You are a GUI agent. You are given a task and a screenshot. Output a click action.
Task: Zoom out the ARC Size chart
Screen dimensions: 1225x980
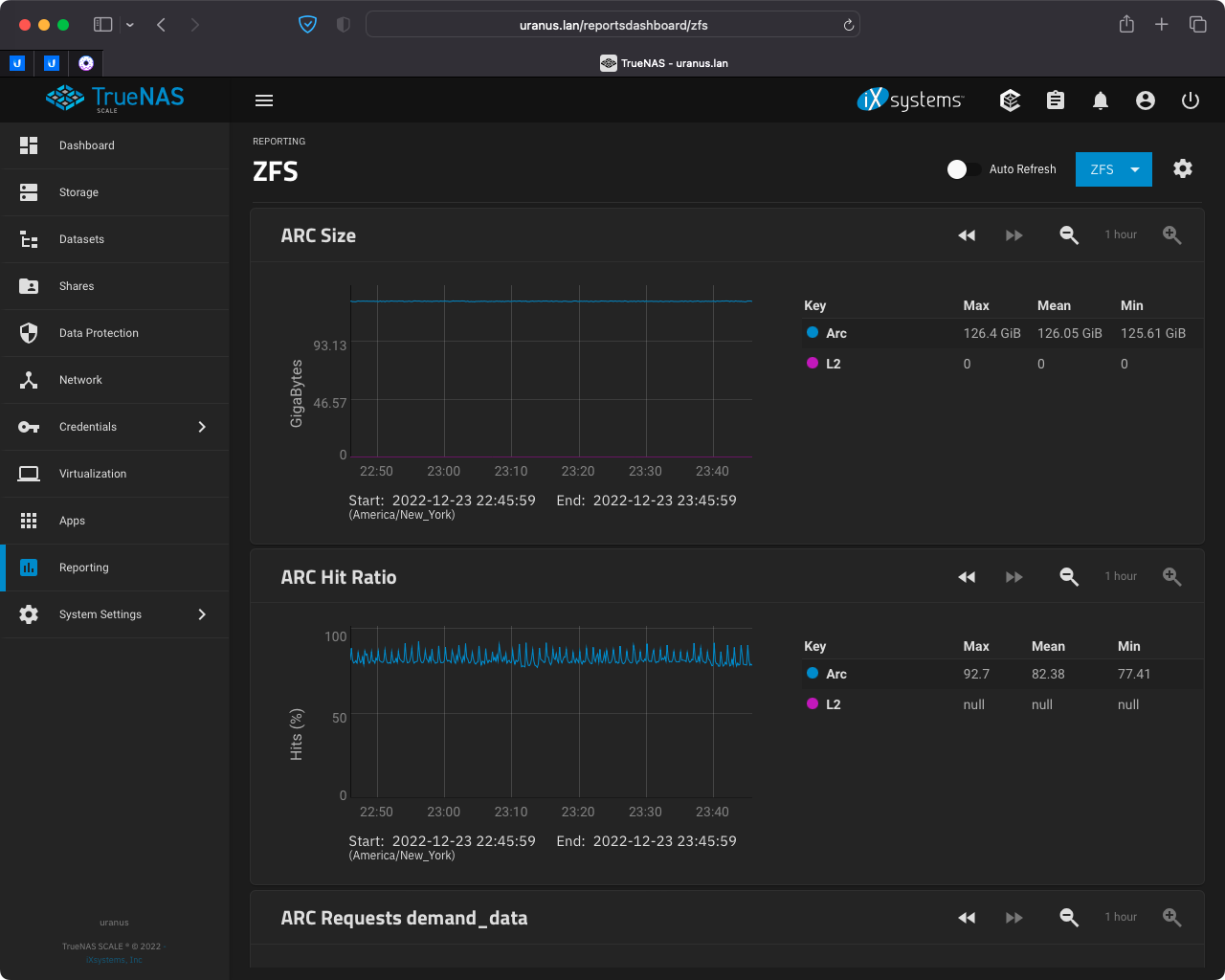(1069, 235)
